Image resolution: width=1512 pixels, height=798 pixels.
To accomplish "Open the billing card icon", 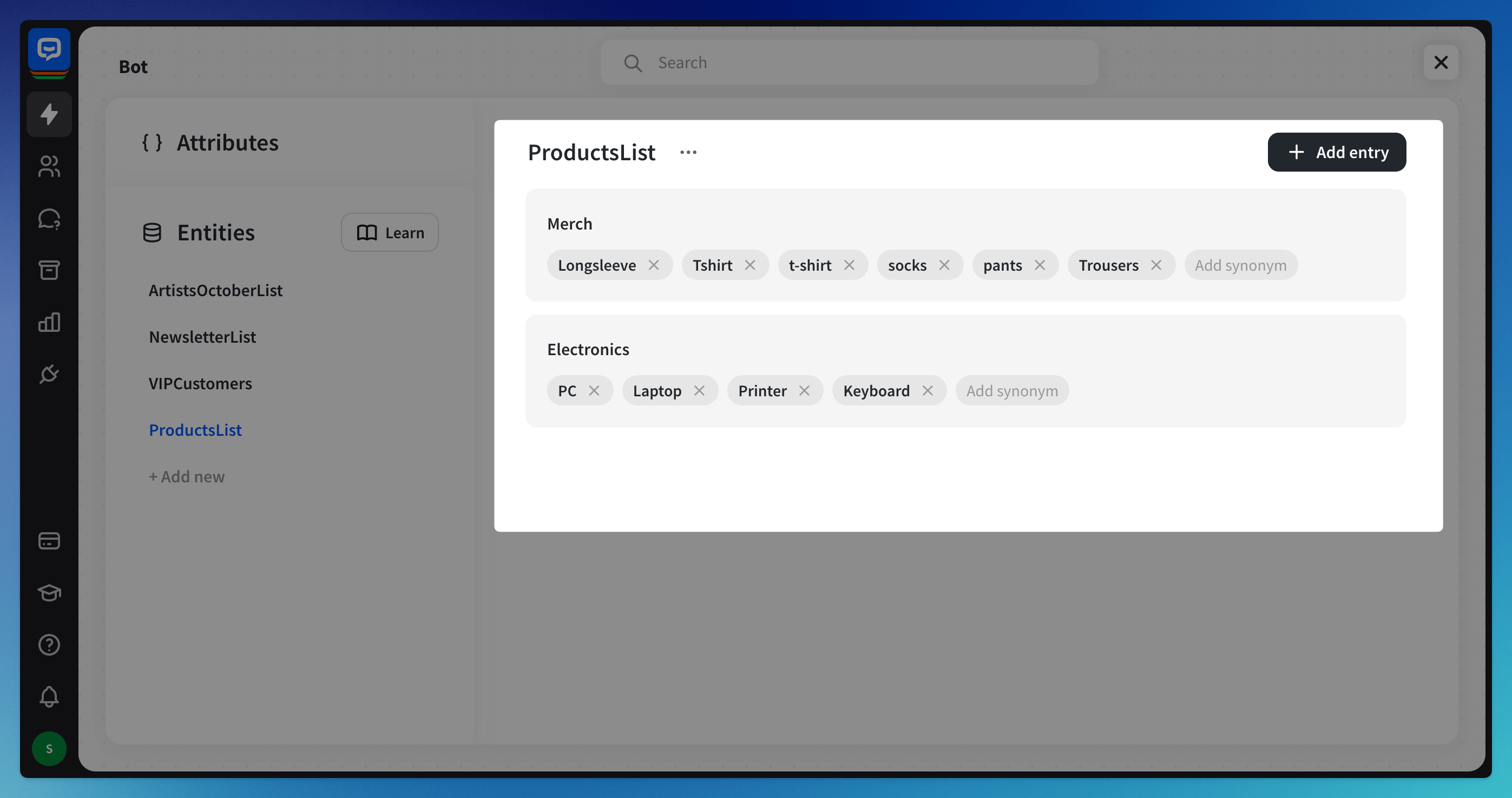I will click(x=49, y=541).
